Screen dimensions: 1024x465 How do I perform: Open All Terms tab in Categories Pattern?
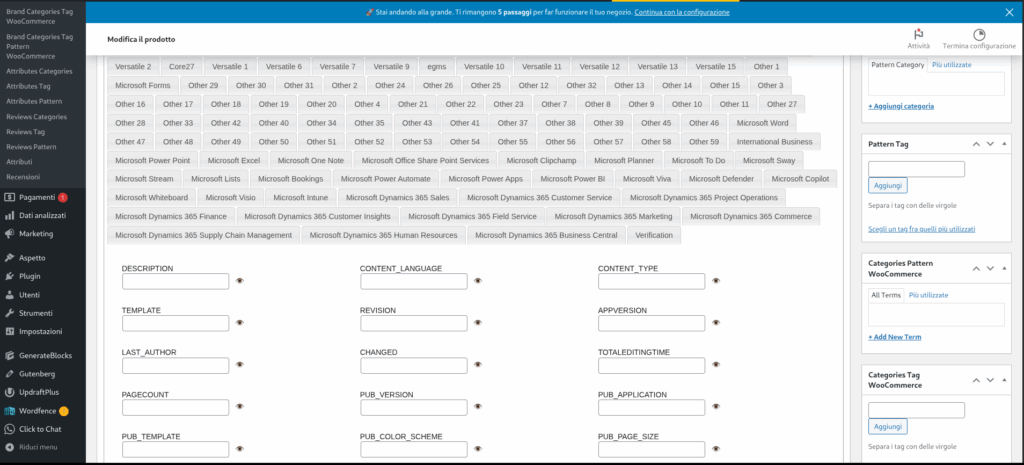(886, 295)
